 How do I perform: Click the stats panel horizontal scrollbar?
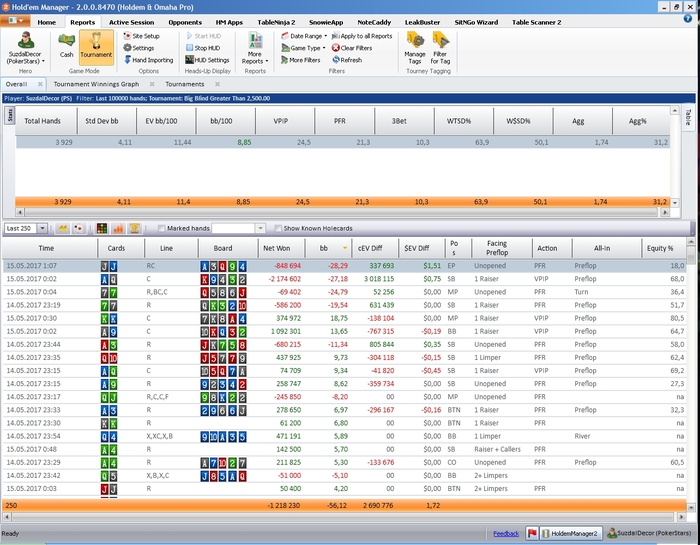tap(342, 212)
